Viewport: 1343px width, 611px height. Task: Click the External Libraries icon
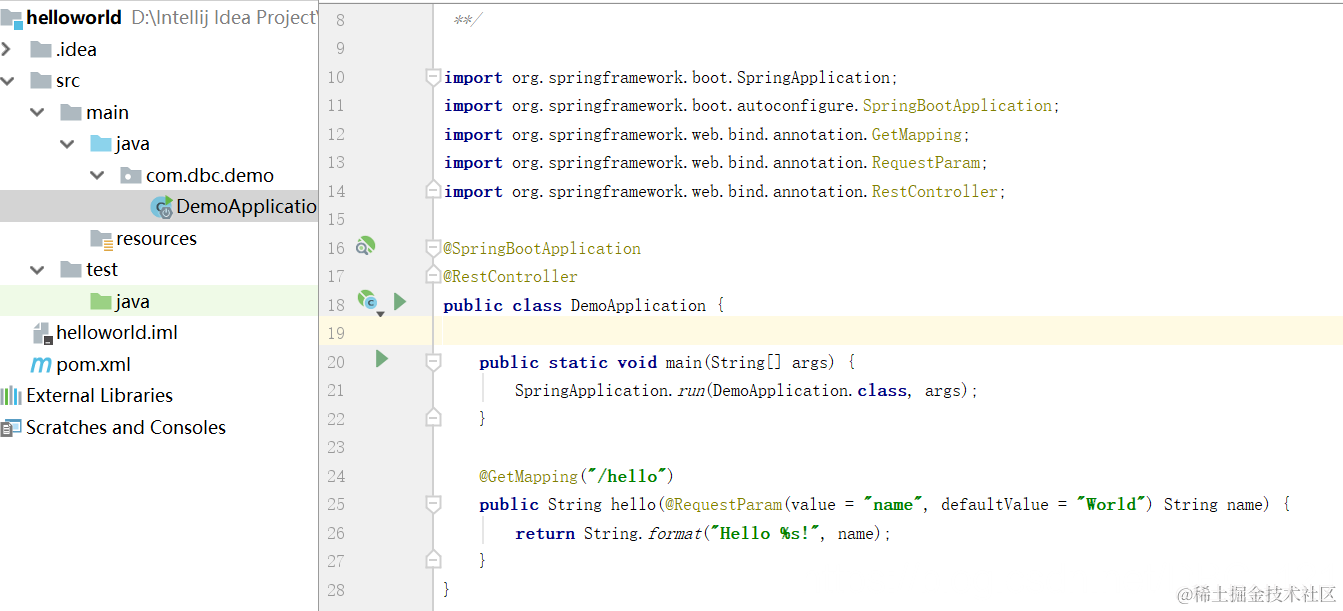pyautogui.click(x=11, y=396)
